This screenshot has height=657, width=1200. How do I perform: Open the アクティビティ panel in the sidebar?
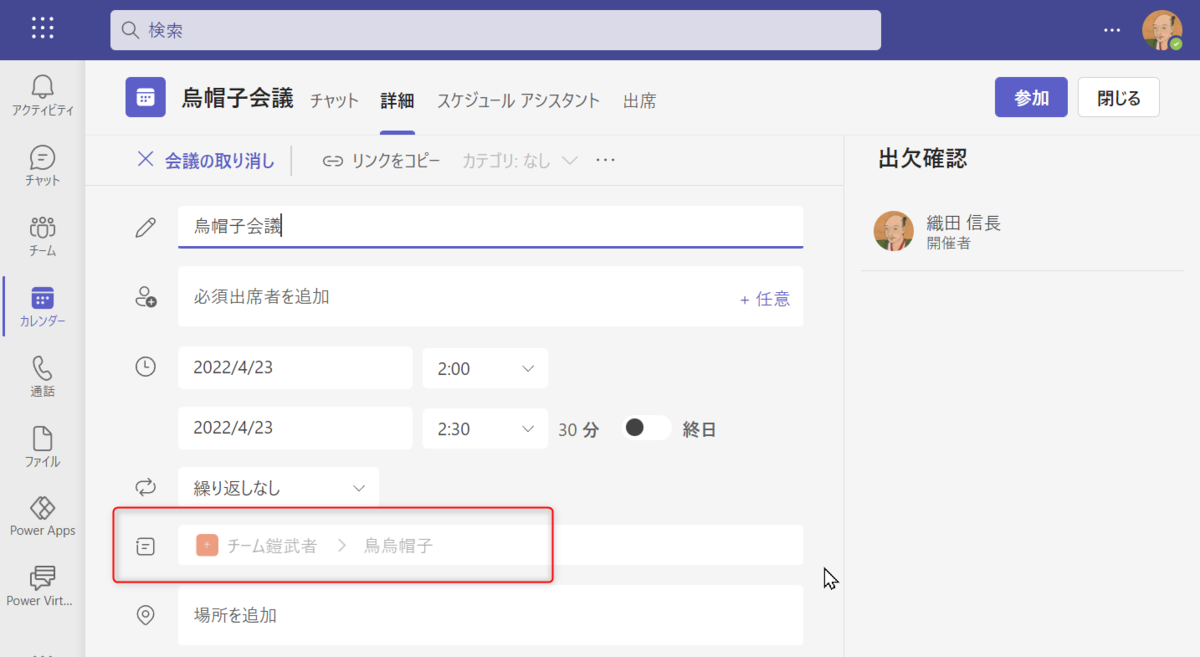(41, 94)
